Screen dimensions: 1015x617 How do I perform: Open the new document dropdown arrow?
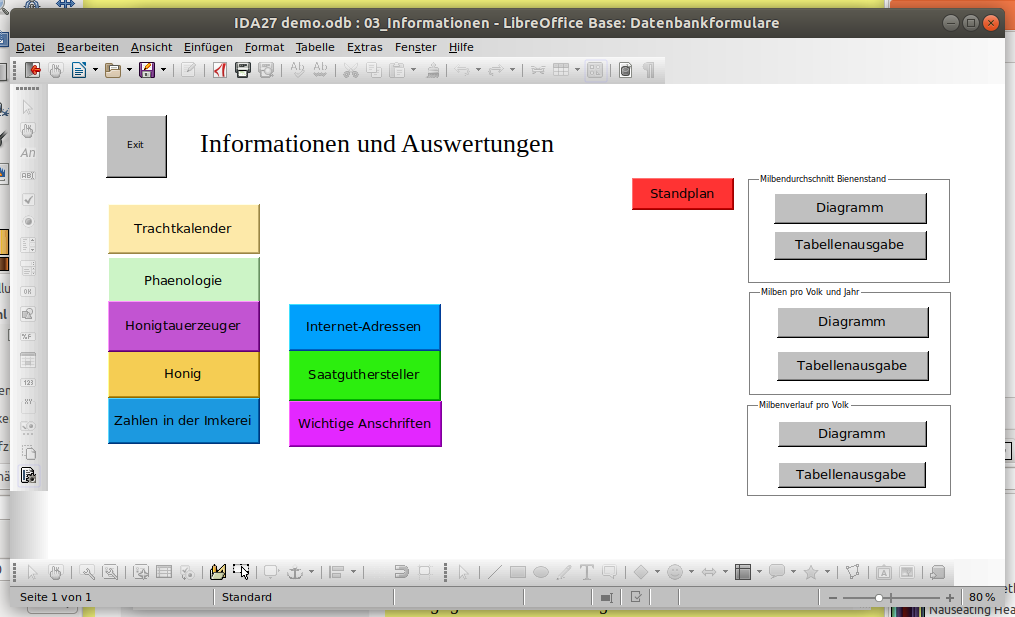tap(95, 70)
